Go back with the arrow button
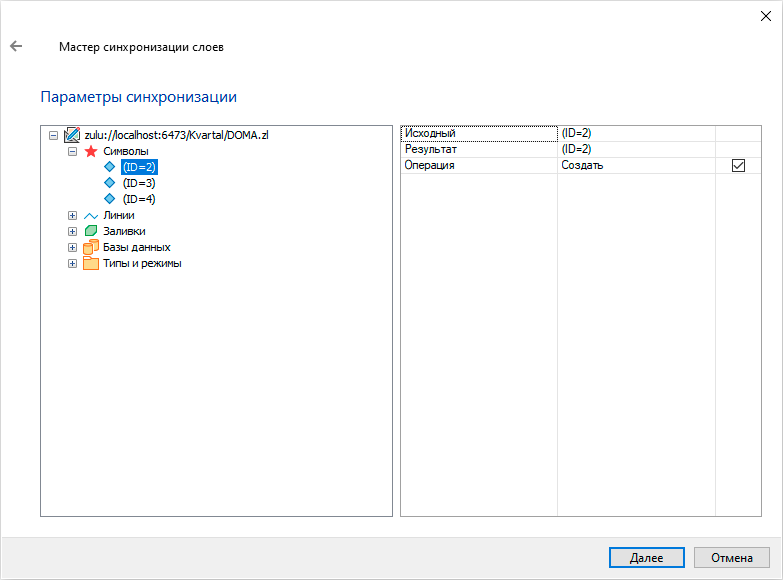This screenshot has width=783, height=580. coord(16,46)
